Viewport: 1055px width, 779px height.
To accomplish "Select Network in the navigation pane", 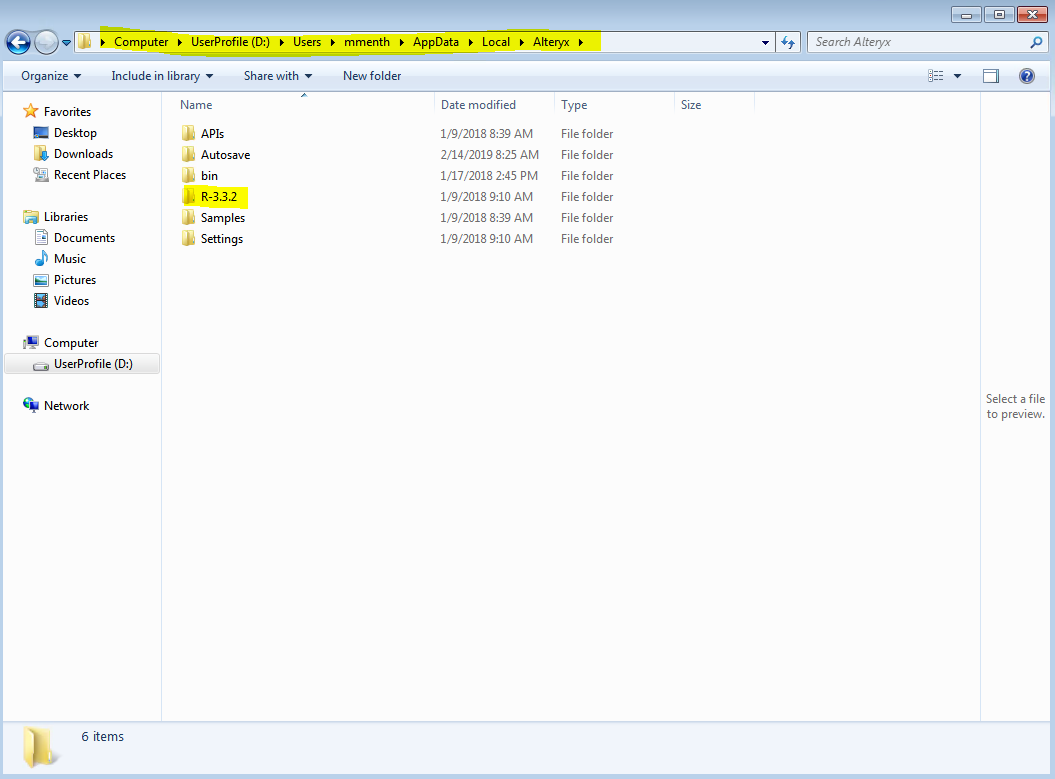I will pos(67,405).
